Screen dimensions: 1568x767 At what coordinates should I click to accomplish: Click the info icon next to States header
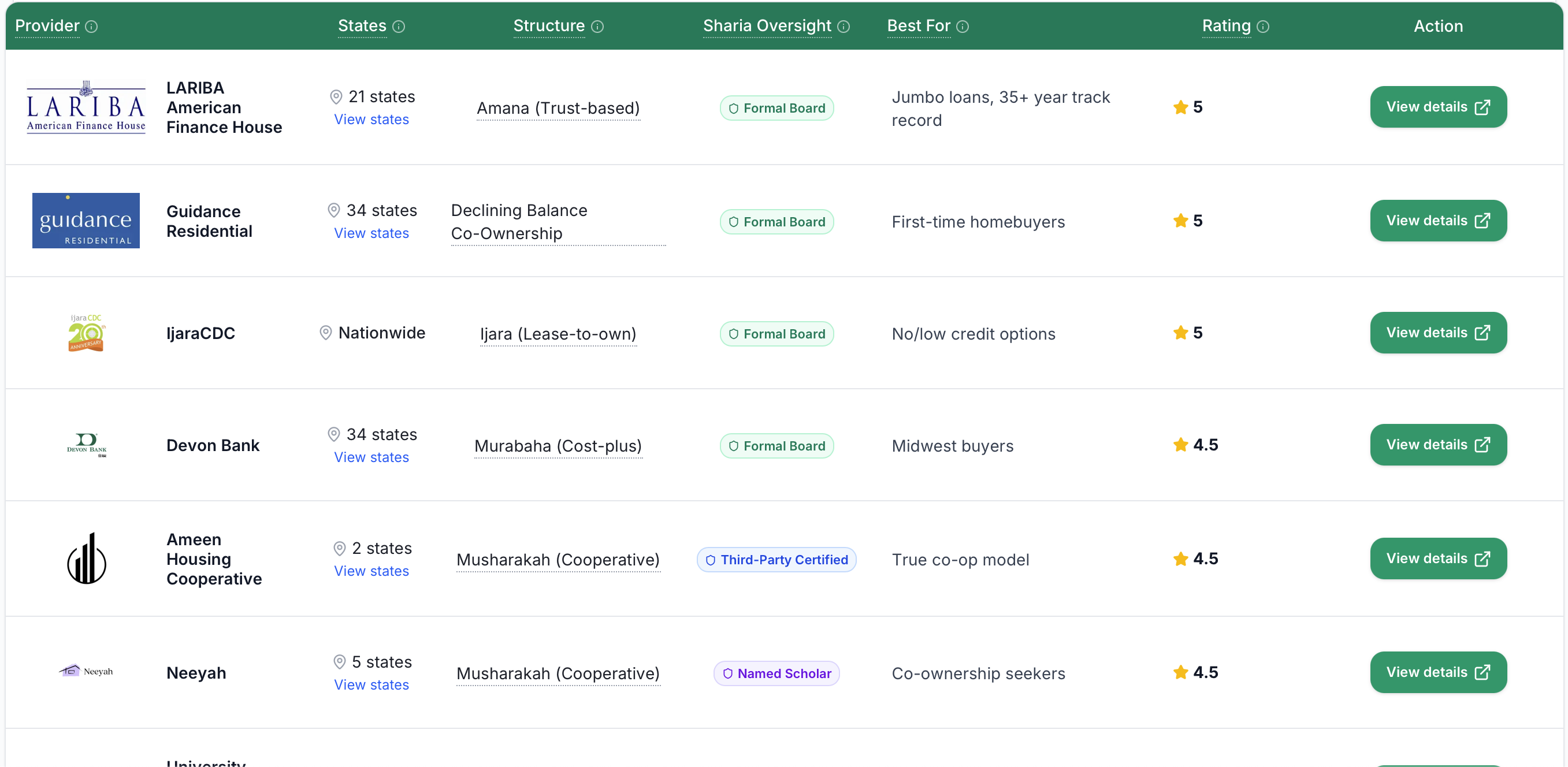[399, 26]
